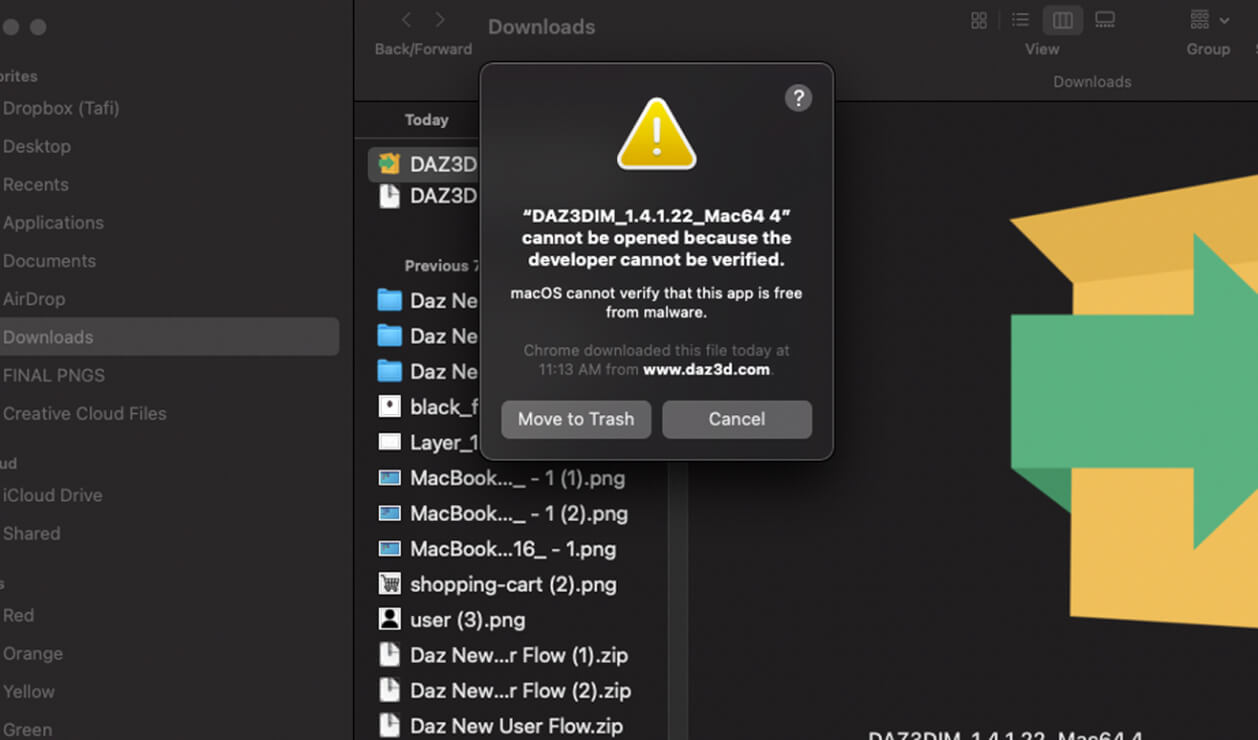Select Downloads in the sidebar
The image size is (1258, 740).
[168, 337]
